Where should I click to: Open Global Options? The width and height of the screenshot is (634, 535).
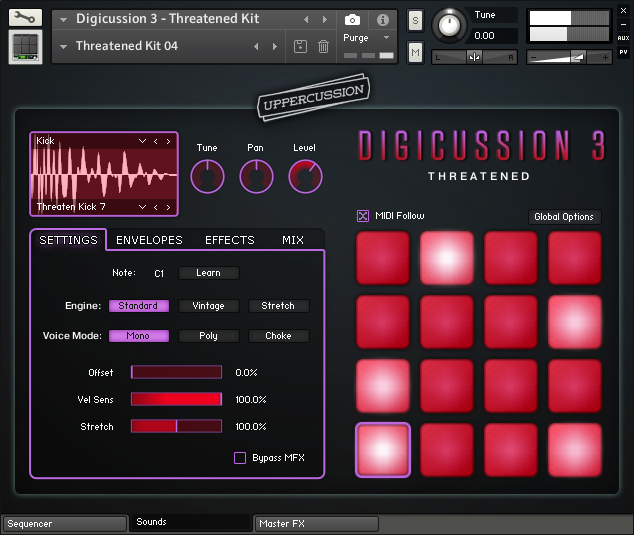(x=564, y=217)
